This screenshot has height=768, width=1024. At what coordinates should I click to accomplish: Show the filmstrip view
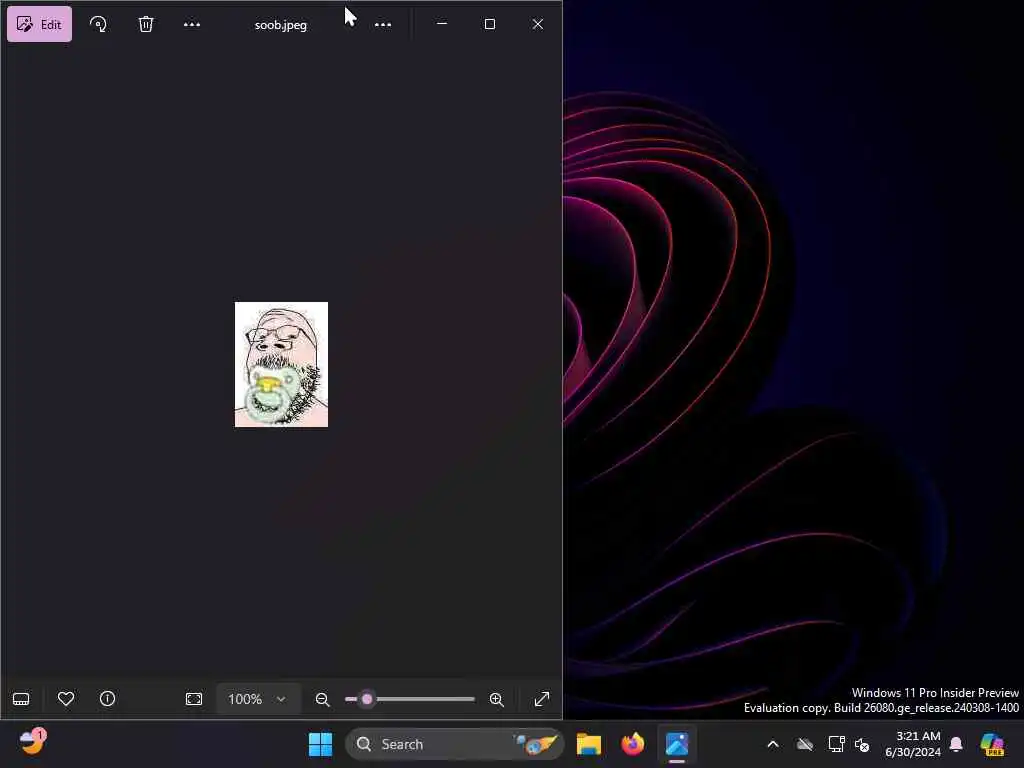click(x=21, y=699)
